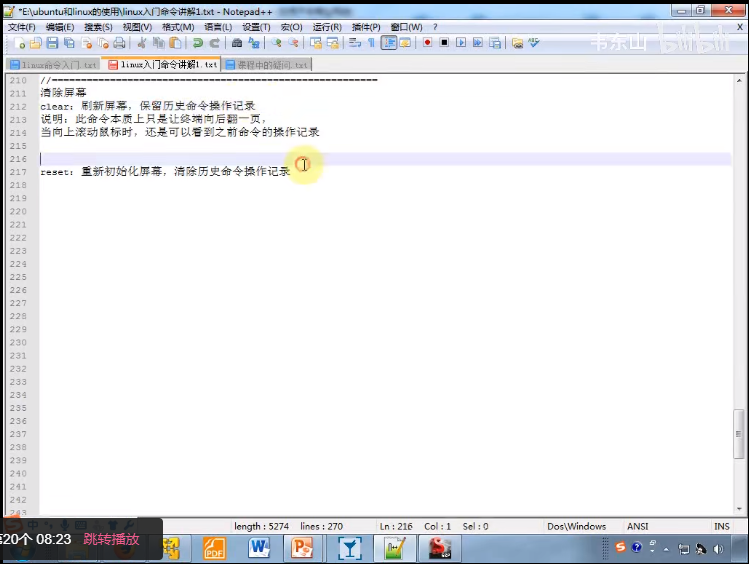This screenshot has height=564, width=749.
Task: Close document with menu bar X button
Action: [739, 27]
